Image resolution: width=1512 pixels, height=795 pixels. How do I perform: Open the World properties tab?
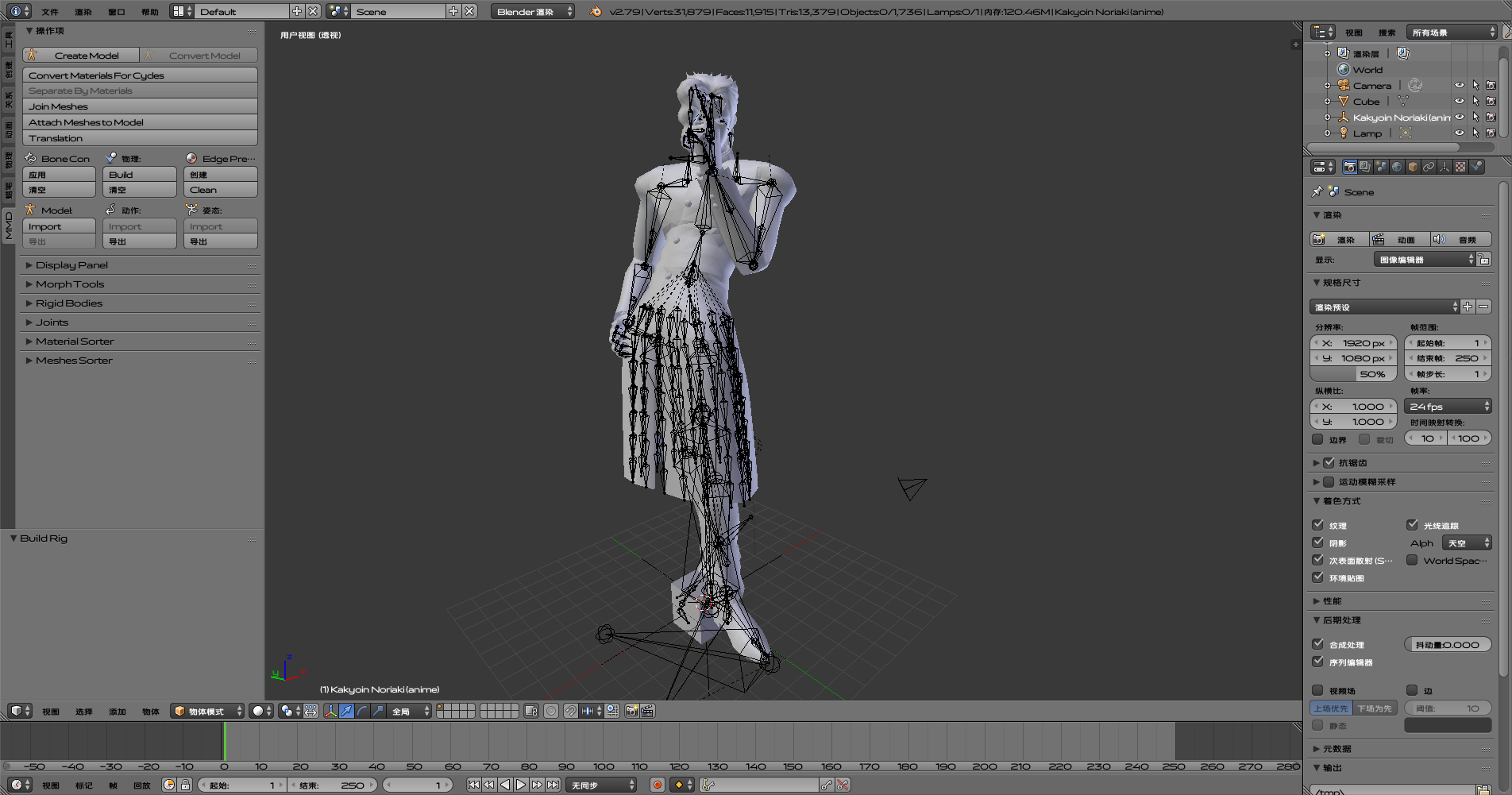click(1397, 167)
